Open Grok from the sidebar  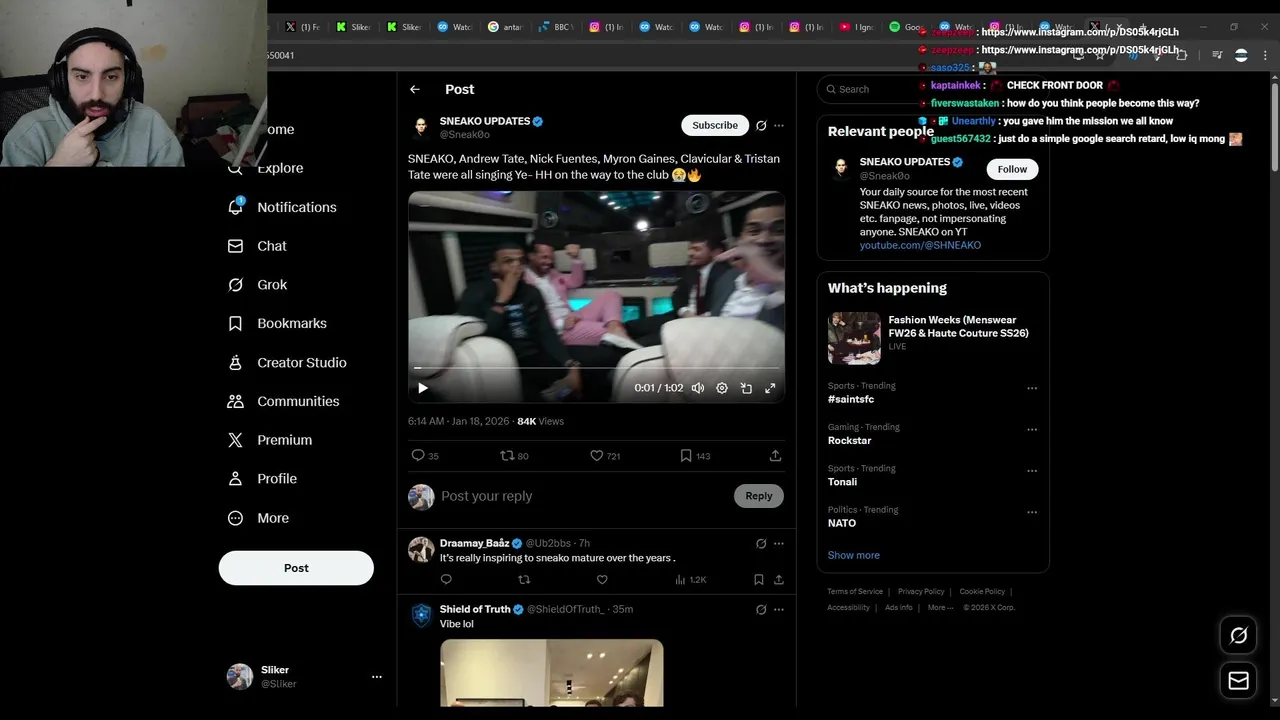coord(258,285)
